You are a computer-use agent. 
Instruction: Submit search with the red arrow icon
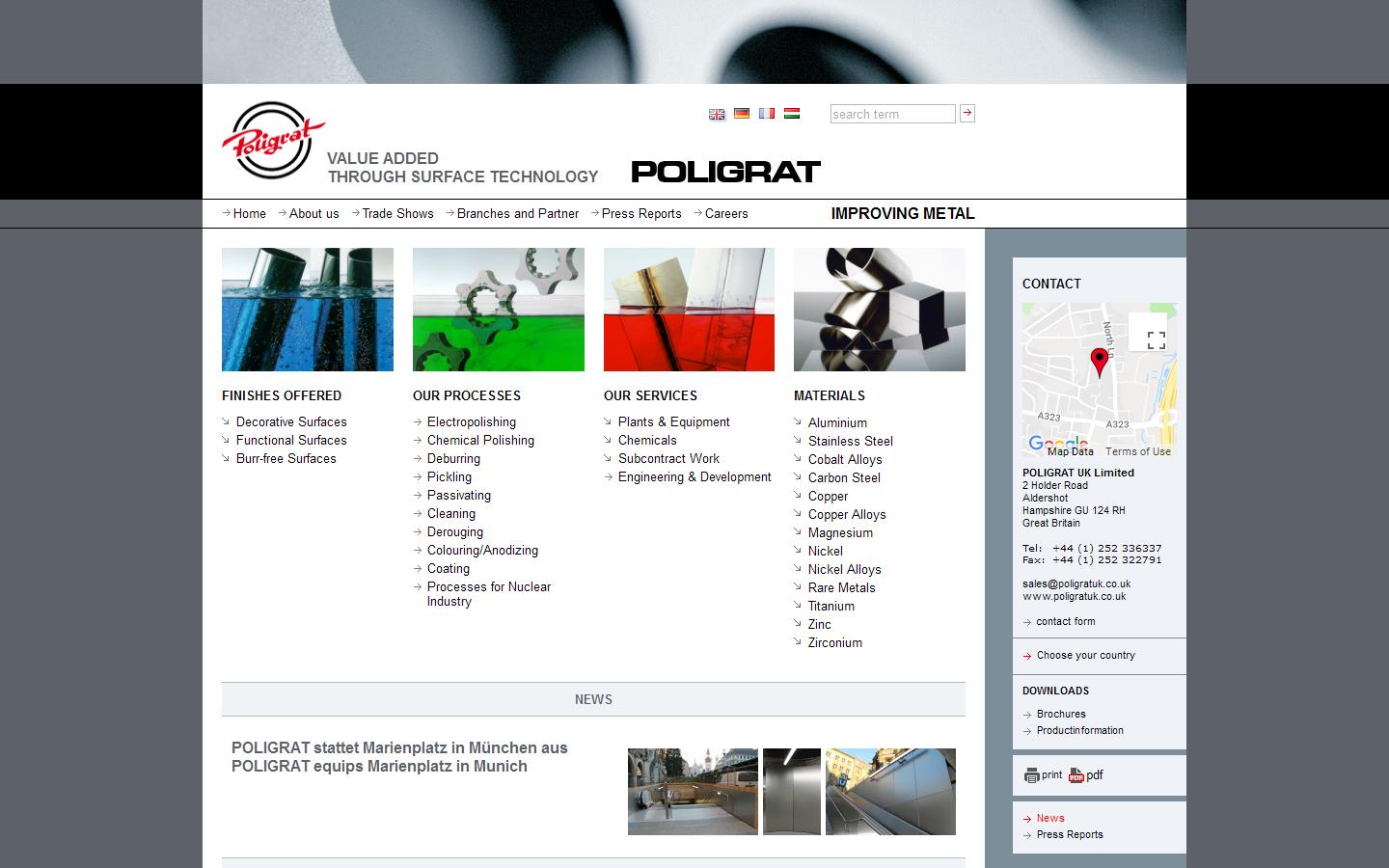(967, 113)
